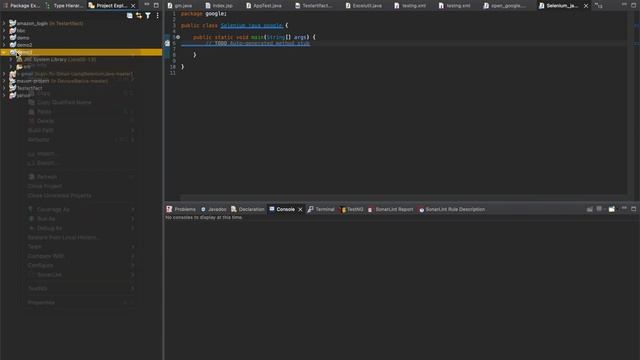Open the gm.java editor tab
Image resolution: width=640 pixels, height=360 pixels.
(x=180, y=6)
